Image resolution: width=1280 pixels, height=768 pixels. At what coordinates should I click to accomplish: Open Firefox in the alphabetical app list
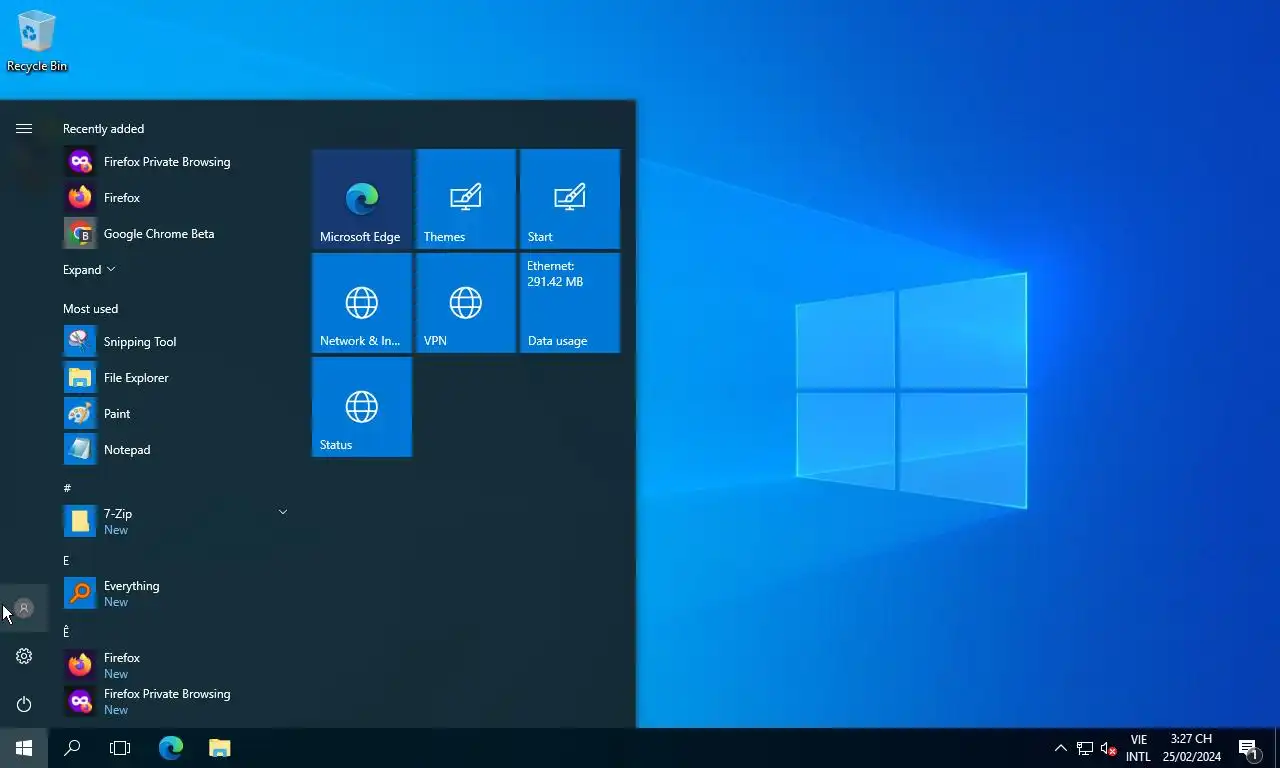(176, 665)
